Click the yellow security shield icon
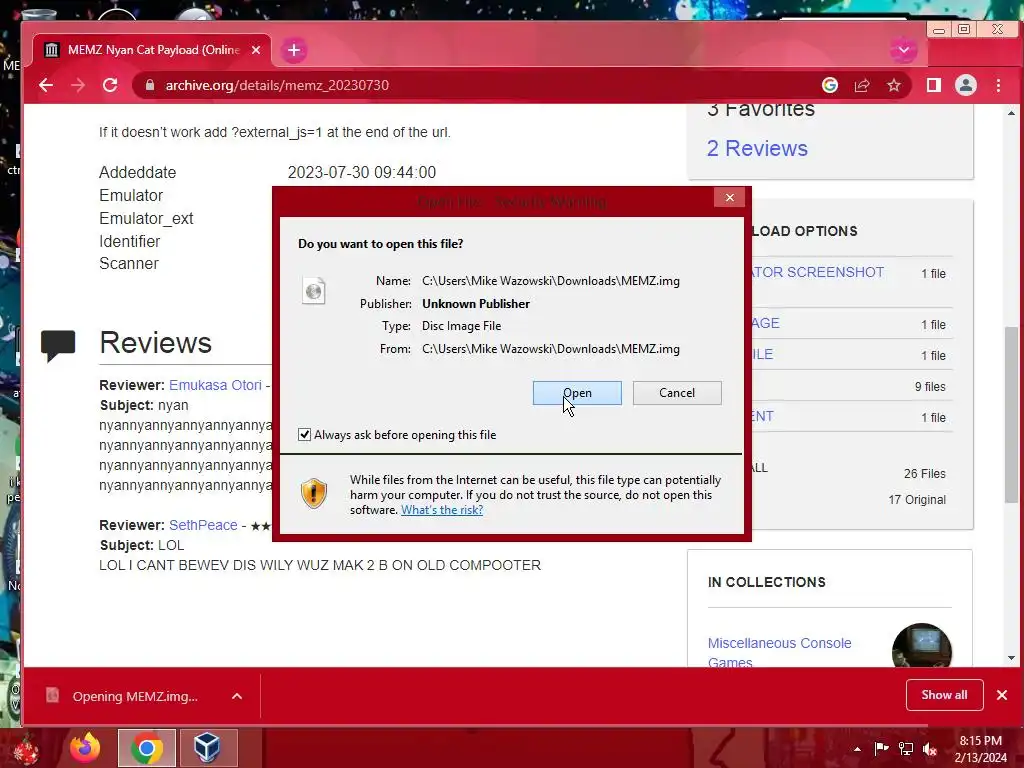1024x768 pixels. (x=313, y=493)
